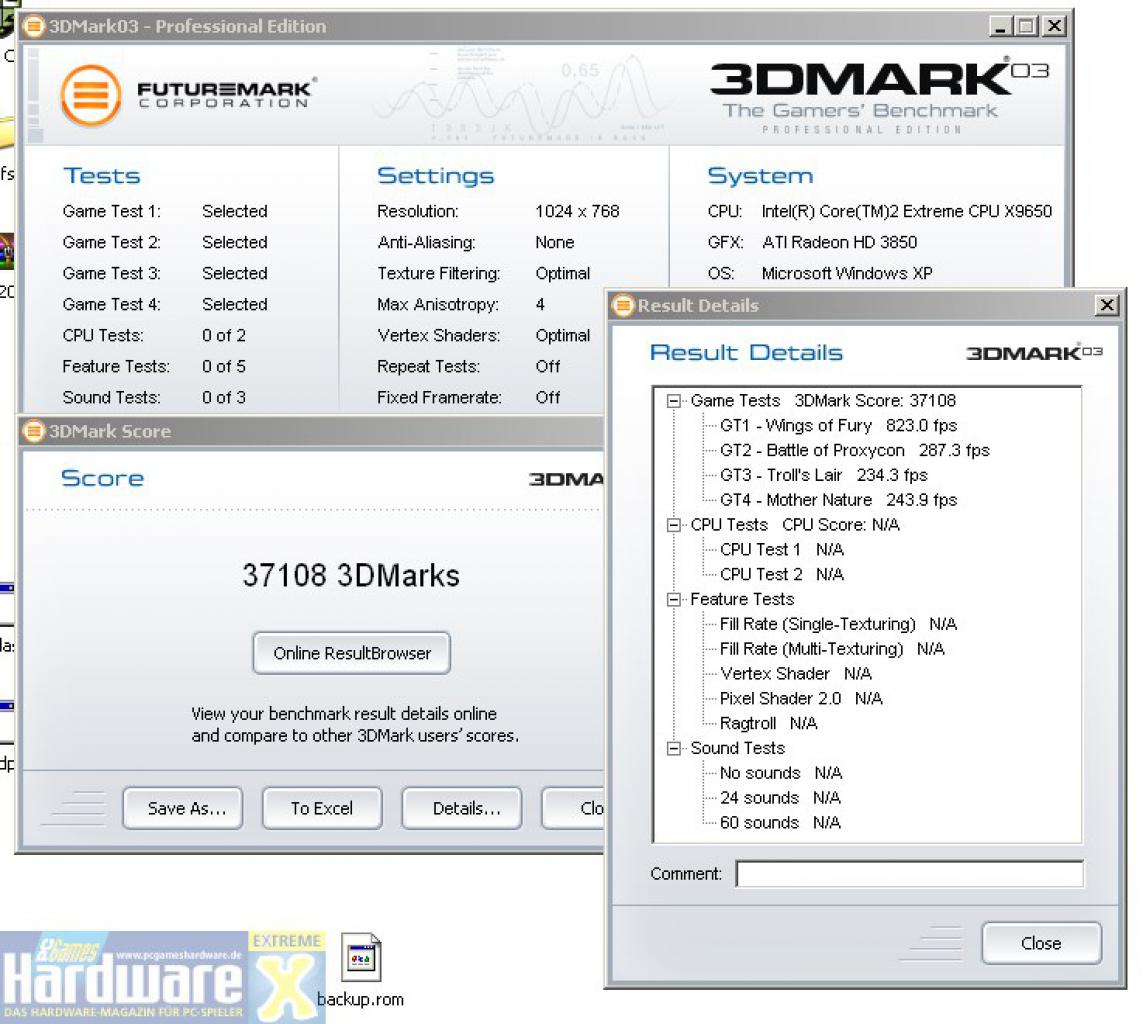Screen dimensions: 1143x1024
Task: Click Anti-Aliasing value None
Action: 555,242
